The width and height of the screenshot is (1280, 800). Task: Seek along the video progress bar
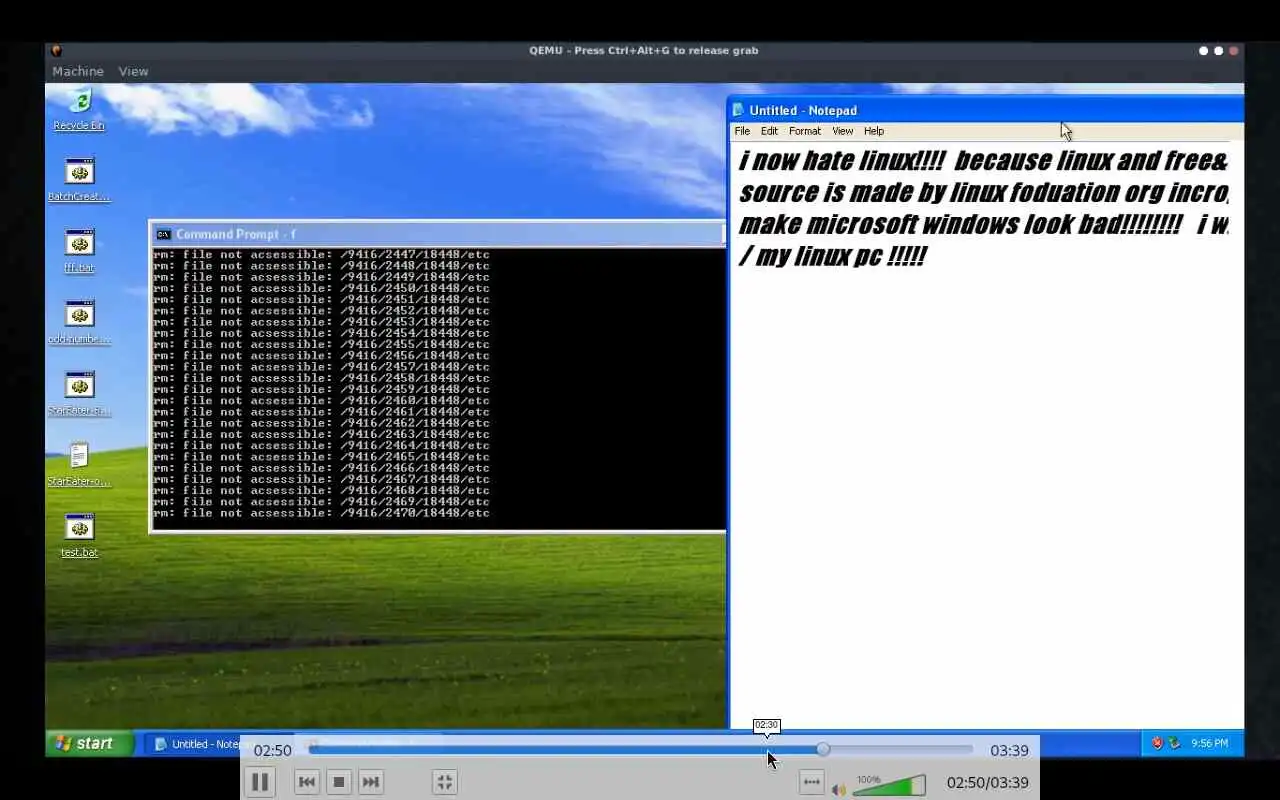(640, 749)
